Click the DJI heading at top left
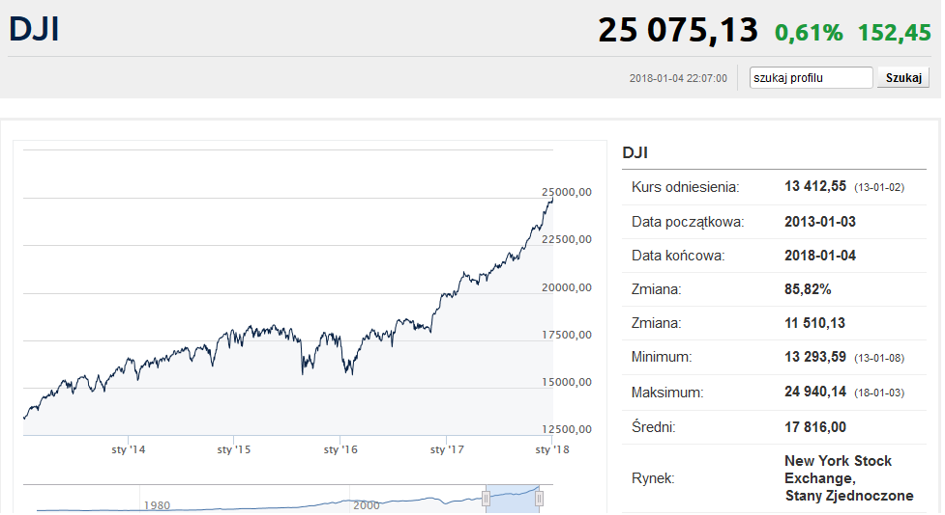This screenshot has height=515, width=945. click(34, 30)
